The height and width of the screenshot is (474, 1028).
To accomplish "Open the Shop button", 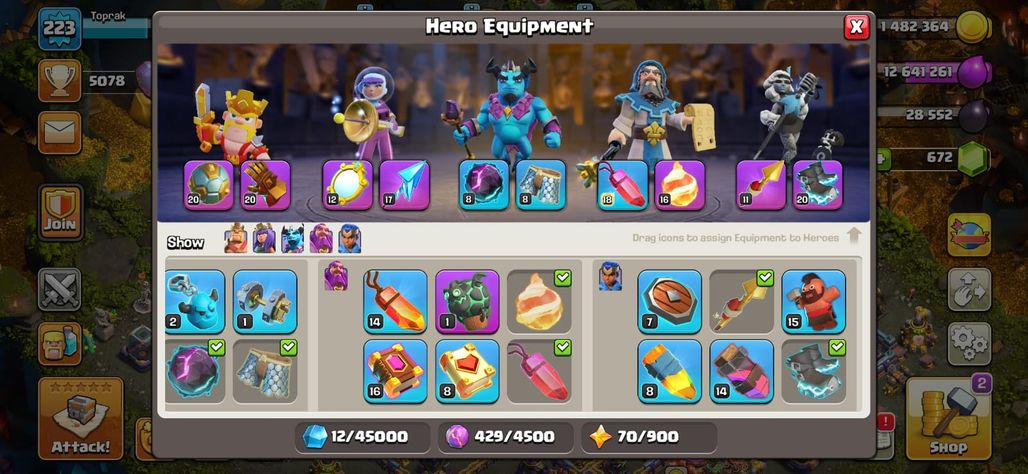I will click(x=948, y=418).
